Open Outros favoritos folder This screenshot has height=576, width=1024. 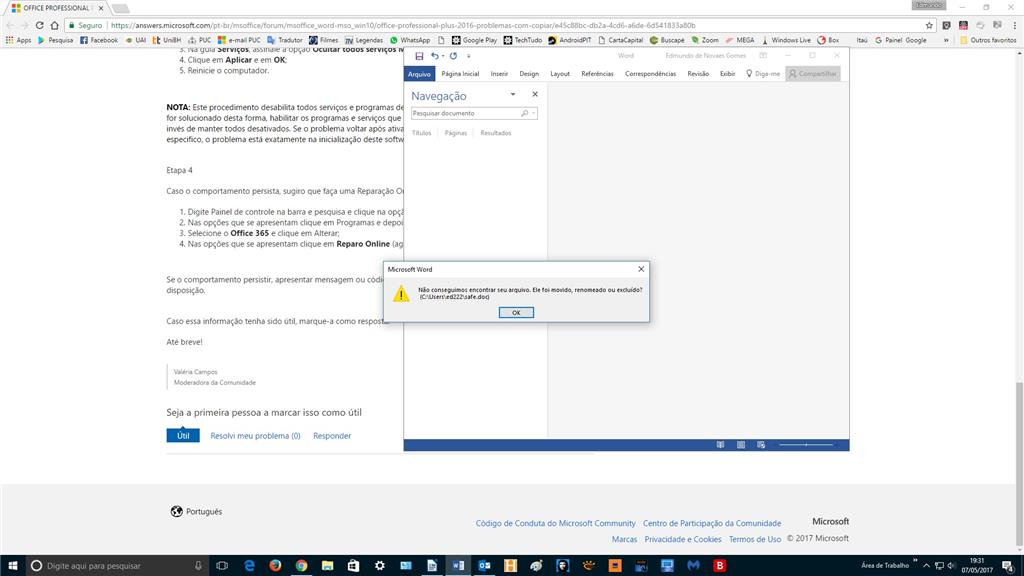point(987,40)
